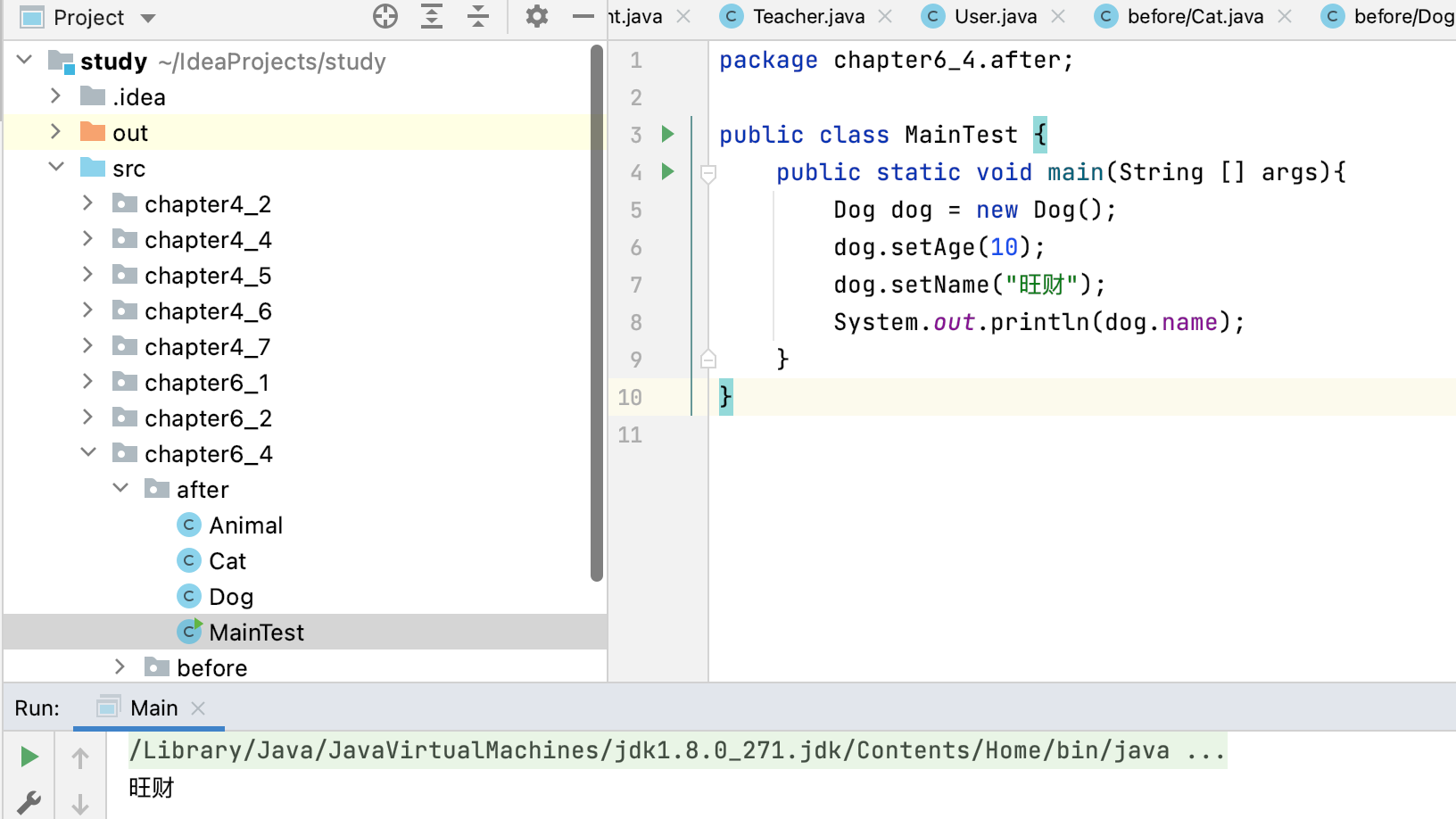Image resolution: width=1456 pixels, height=819 pixels.
Task: Click the study project module icon
Action: tap(61, 62)
